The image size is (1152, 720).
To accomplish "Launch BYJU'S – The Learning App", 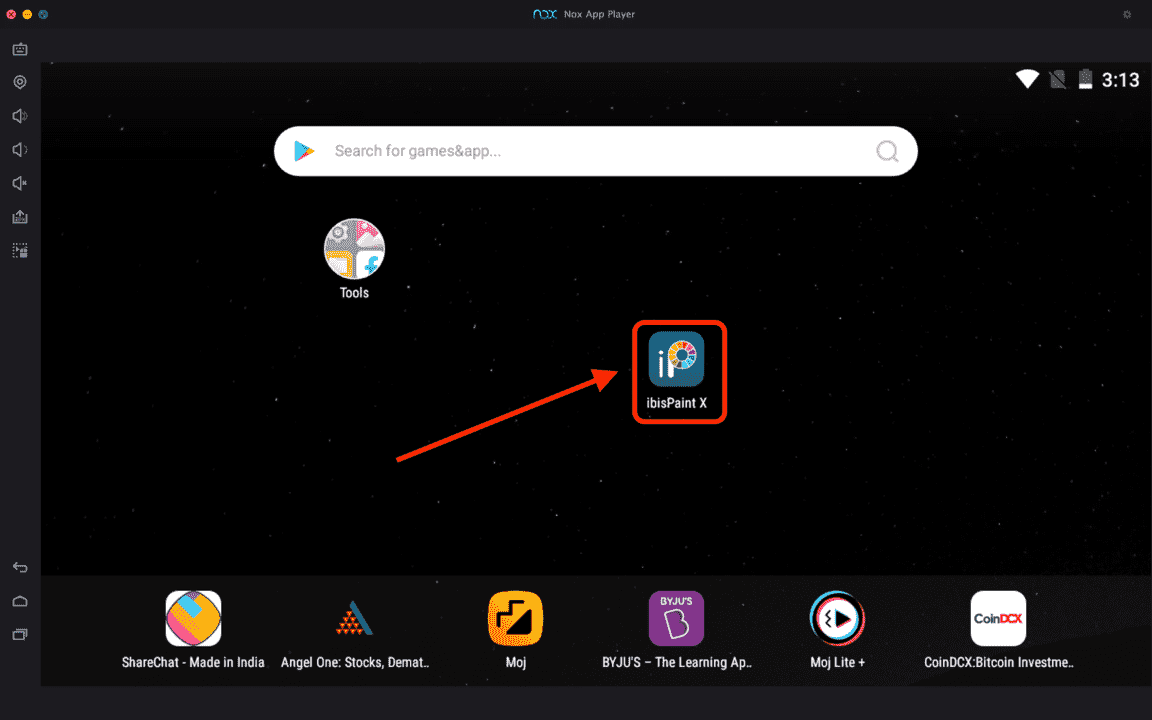I will point(676,618).
